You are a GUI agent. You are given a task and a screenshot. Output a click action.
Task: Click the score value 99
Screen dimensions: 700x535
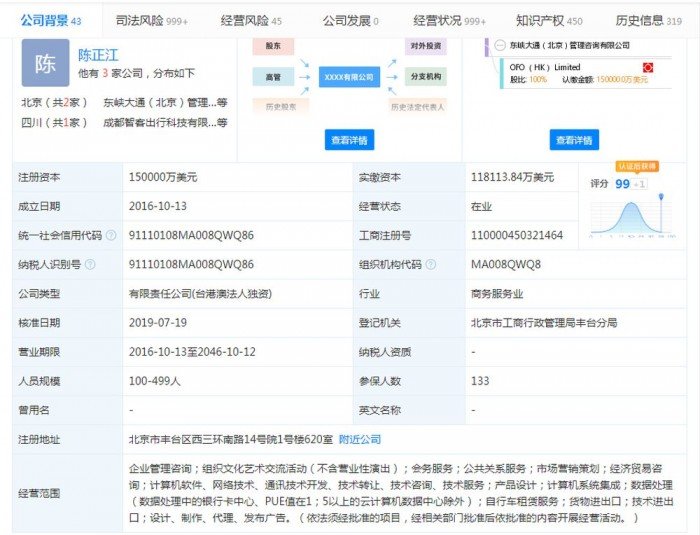(x=622, y=184)
